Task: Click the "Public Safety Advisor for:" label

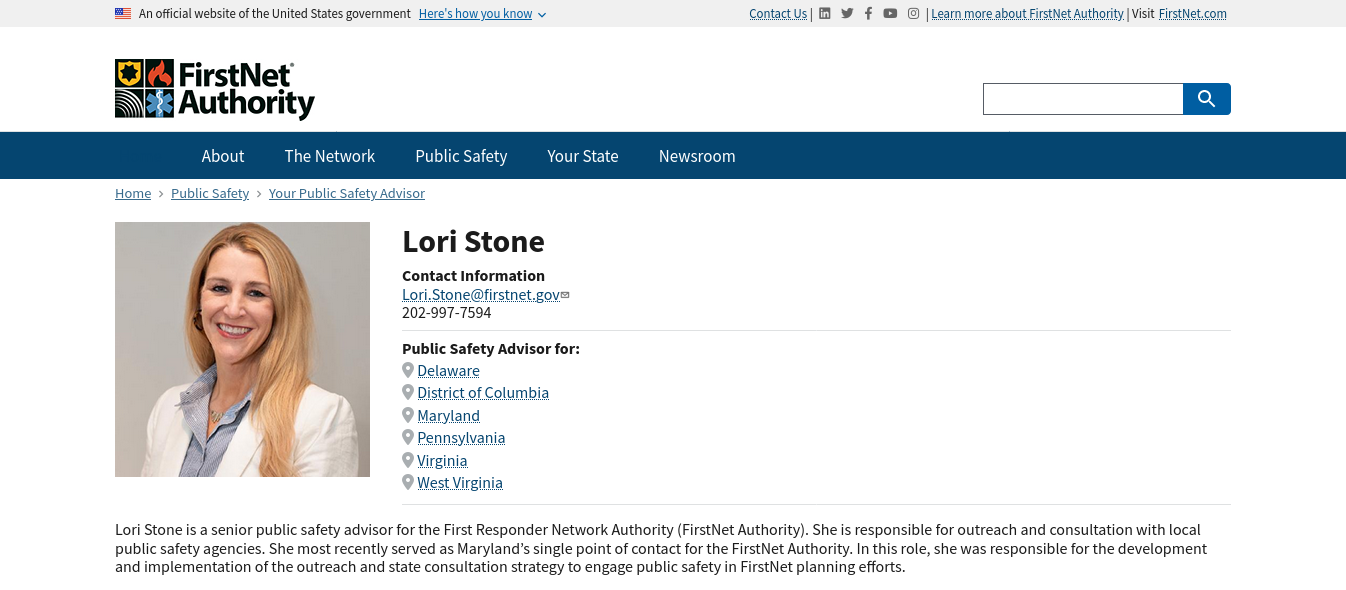Action: pos(491,348)
